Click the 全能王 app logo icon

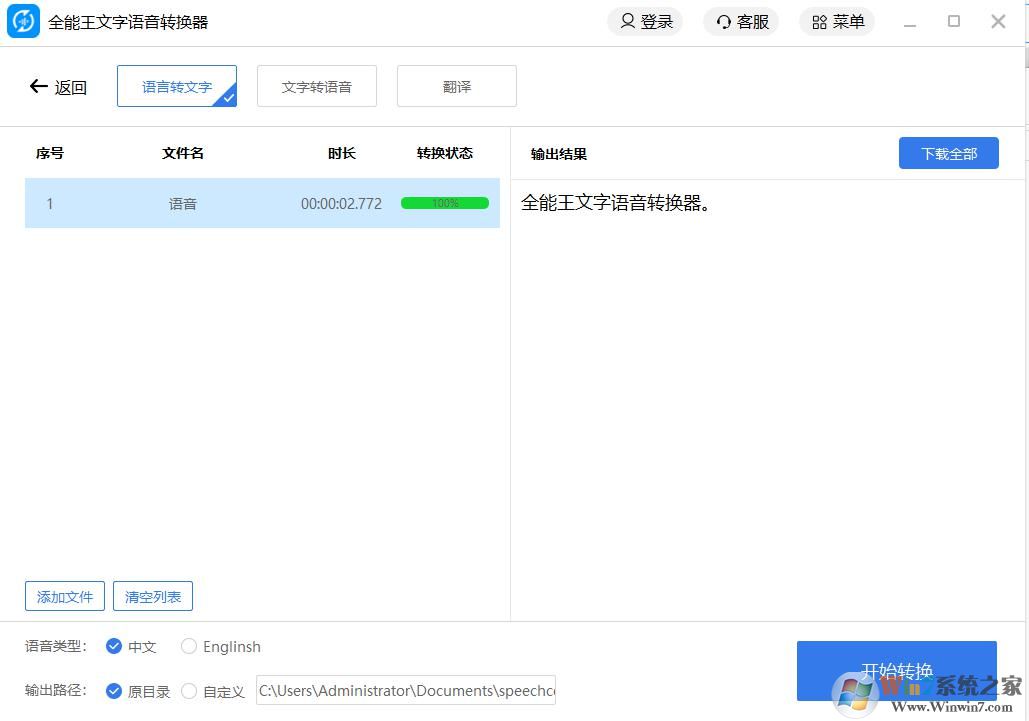click(x=23, y=21)
